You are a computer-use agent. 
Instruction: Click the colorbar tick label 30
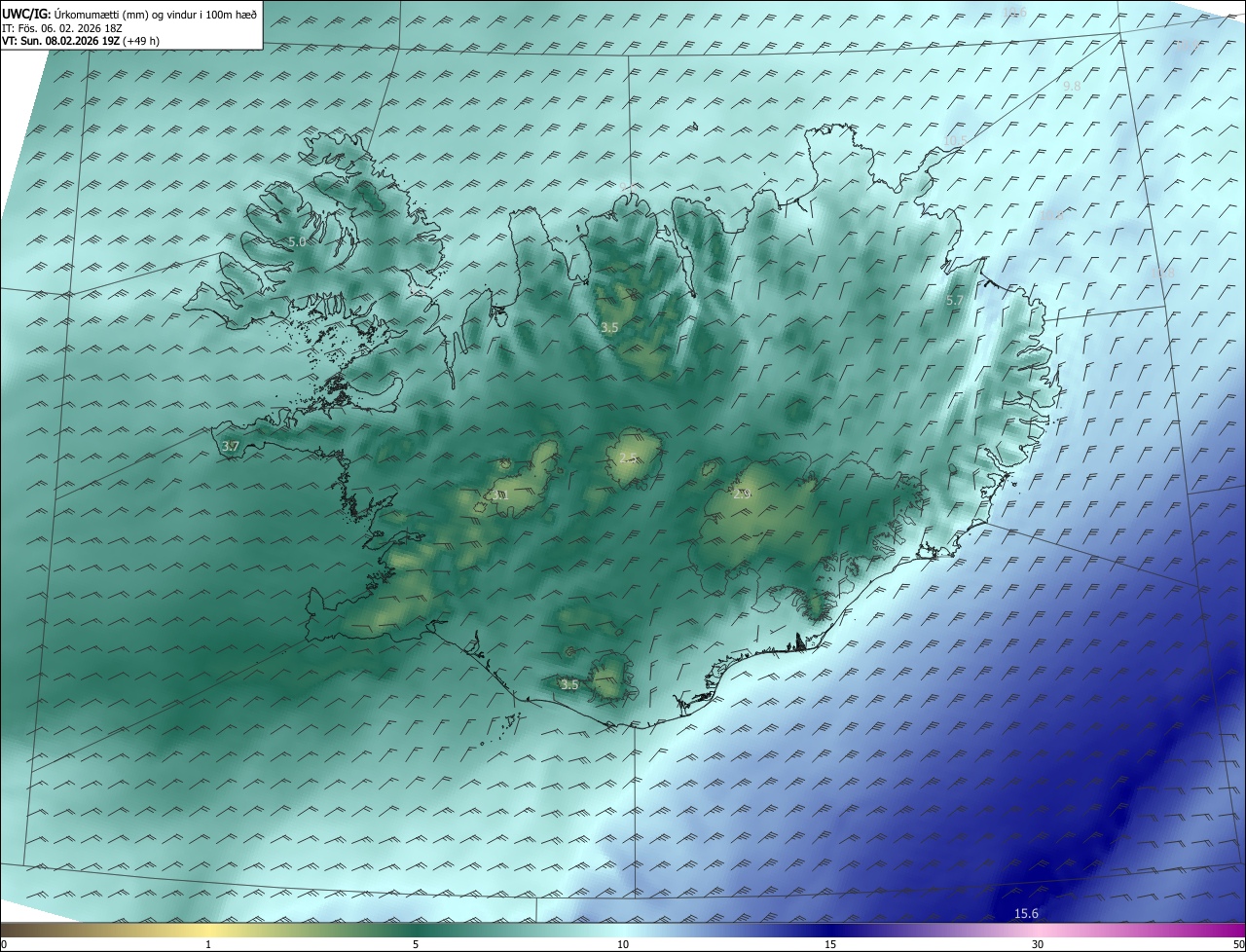pos(1038,944)
